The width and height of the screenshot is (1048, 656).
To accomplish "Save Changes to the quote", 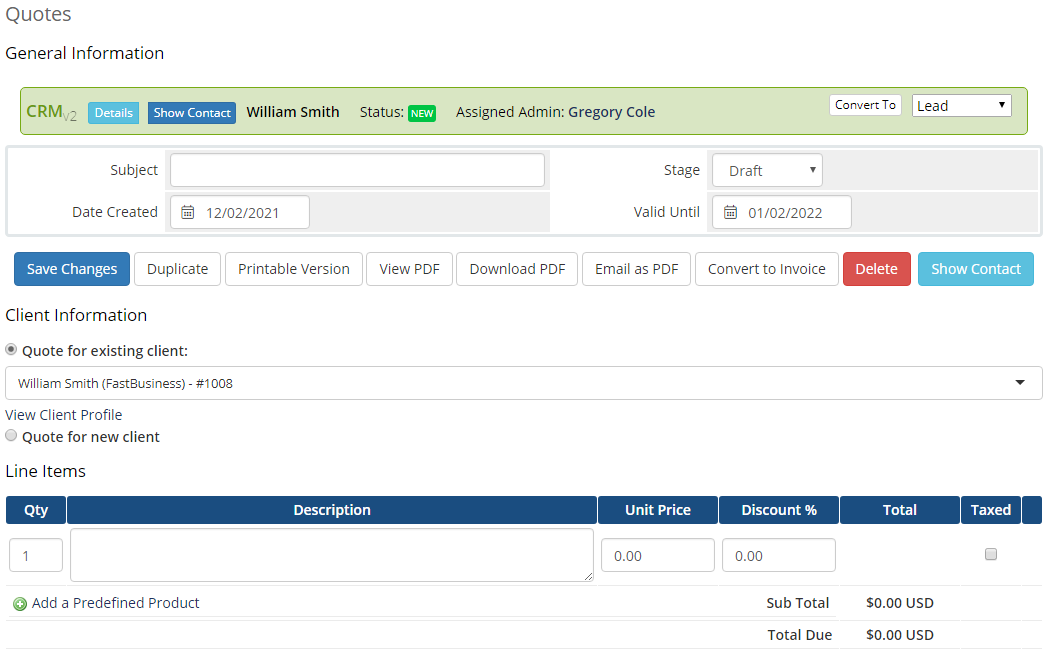I will [72, 269].
